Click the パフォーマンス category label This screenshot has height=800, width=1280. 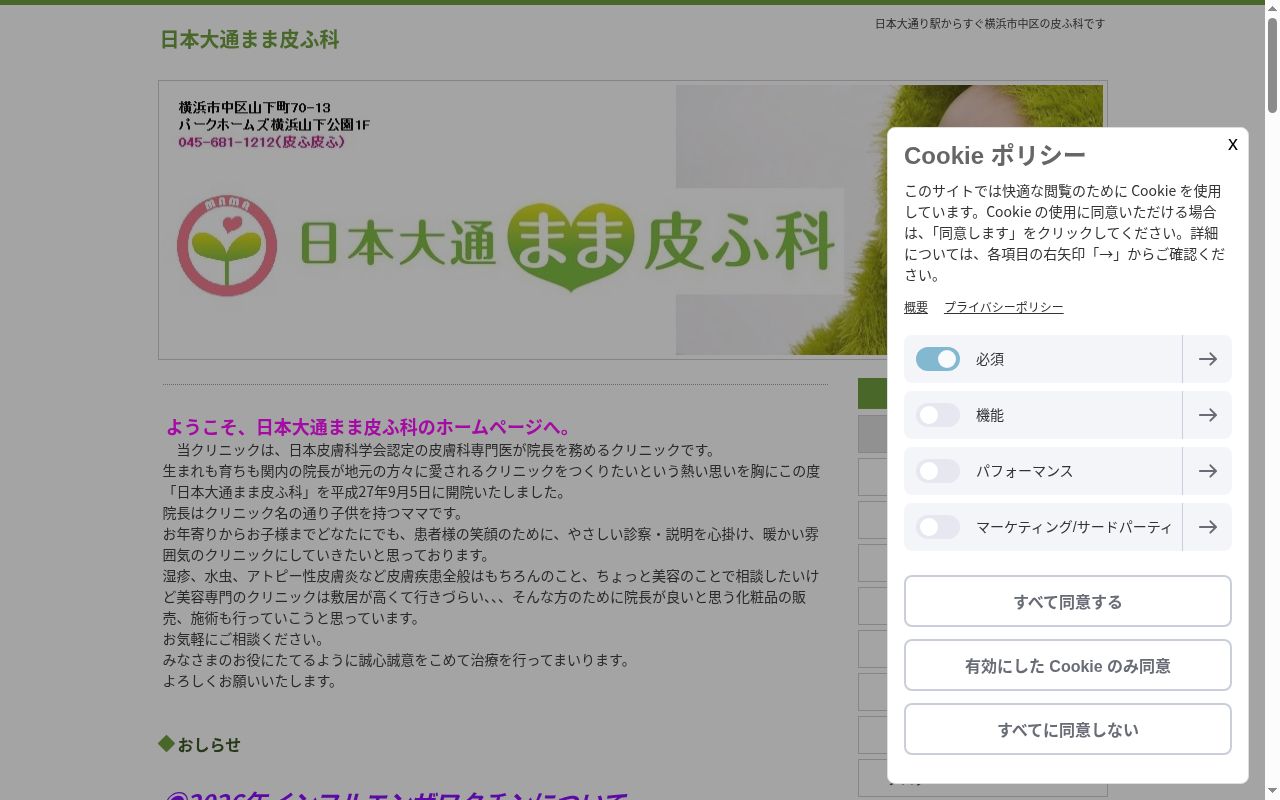pos(1024,471)
